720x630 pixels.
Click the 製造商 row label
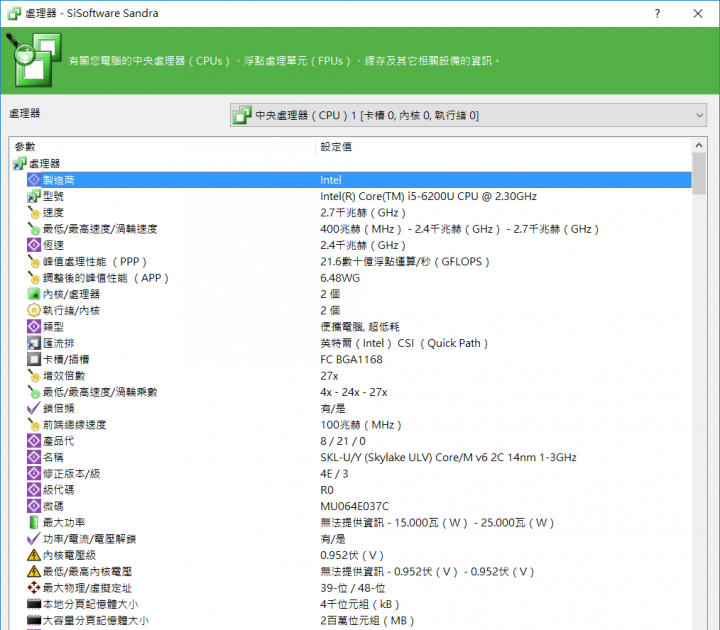(x=58, y=180)
